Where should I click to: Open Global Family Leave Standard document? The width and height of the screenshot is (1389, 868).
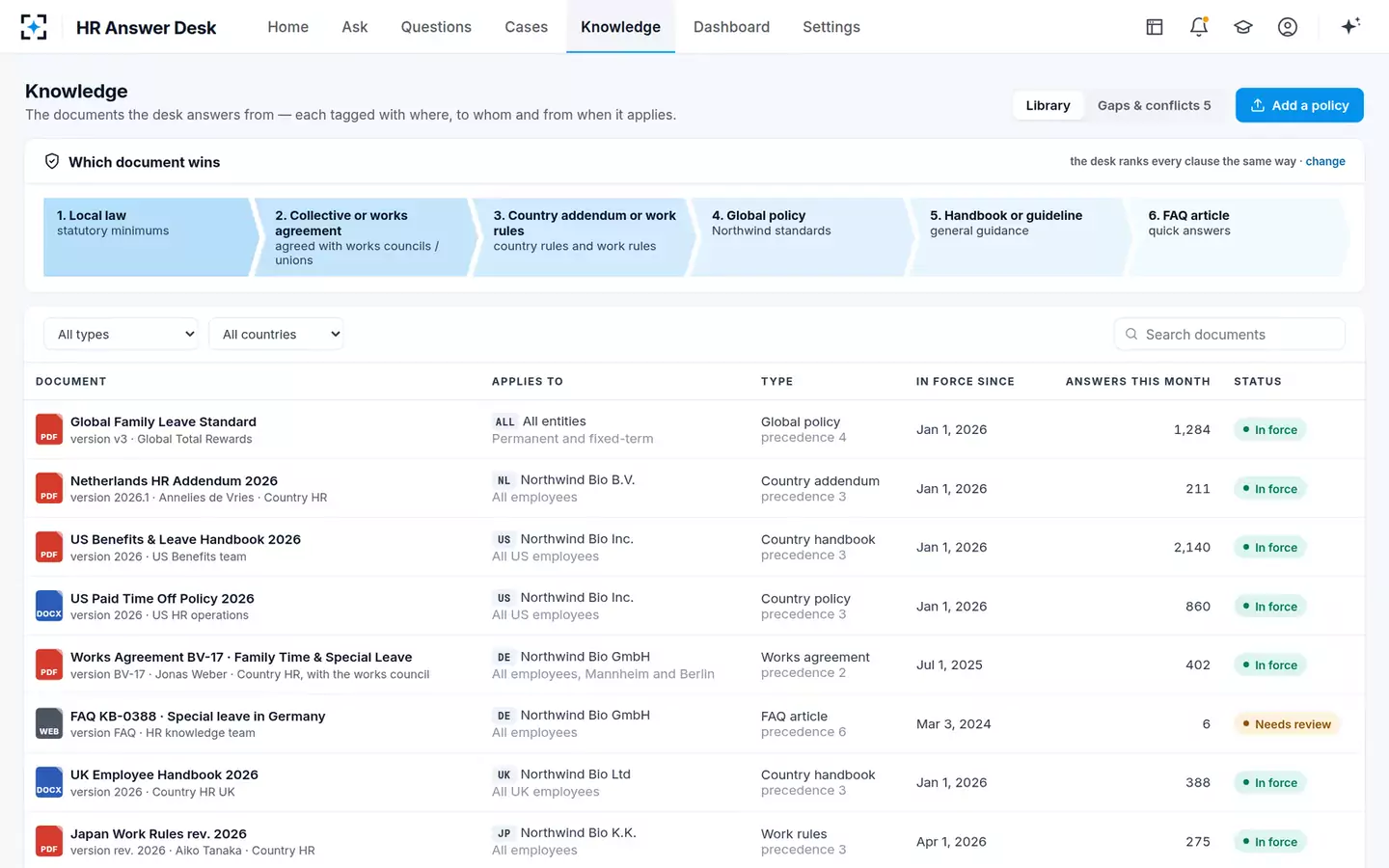pyautogui.click(x=163, y=421)
